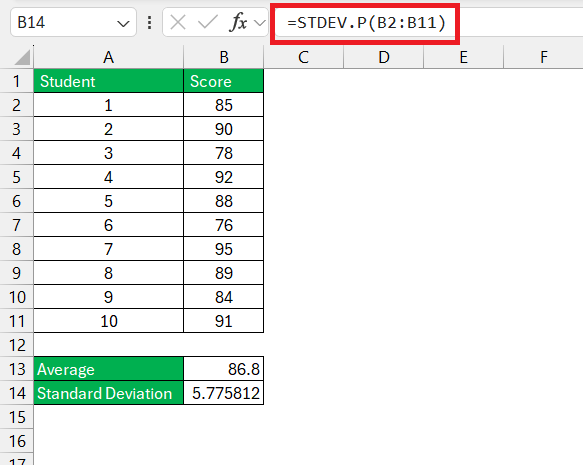Select the score cell with 91
This screenshot has width=583, height=465.
pyautogui.click(x=223, y=321)
